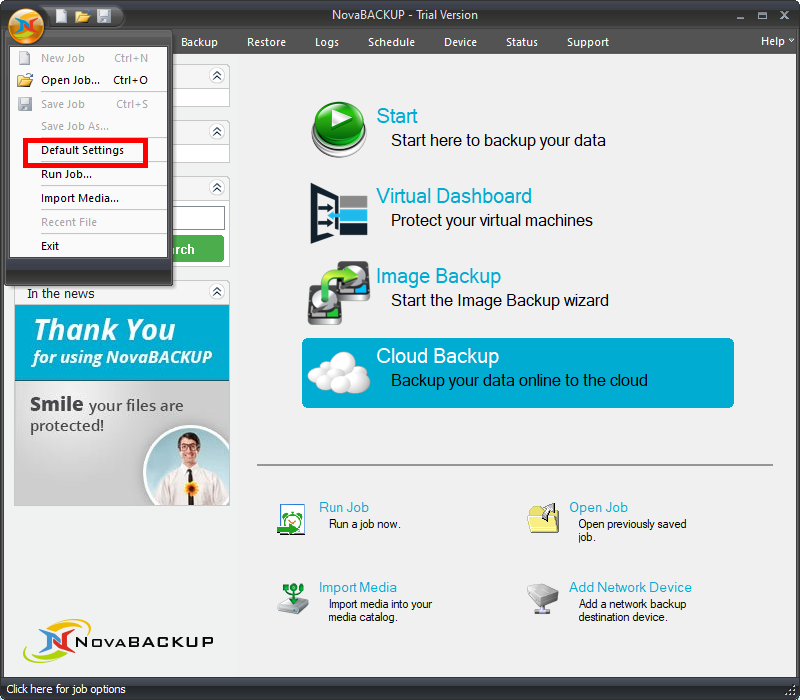This screenshot has width=800, height=700.
Task: Launch the Image Backup disk icon
Action: click(339, 291)
